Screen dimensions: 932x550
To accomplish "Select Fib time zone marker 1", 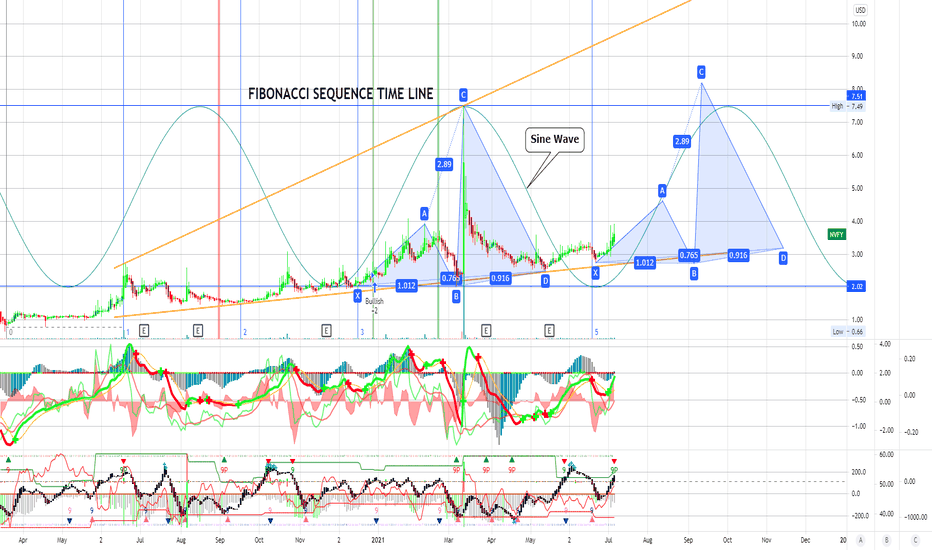I will click(127, 332).
